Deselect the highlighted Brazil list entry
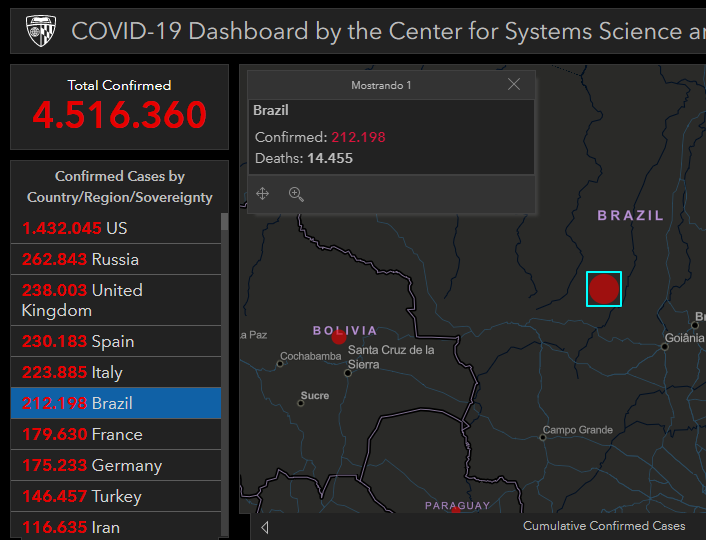The height and width of the screenshot is (540, 706). pyautogui.click(x=115, y=403)
